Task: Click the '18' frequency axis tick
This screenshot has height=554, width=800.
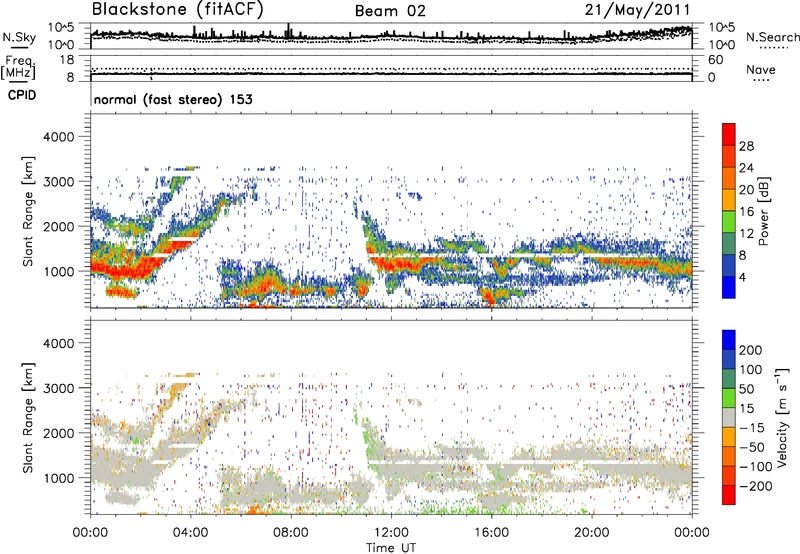Action: click(66, 60)
